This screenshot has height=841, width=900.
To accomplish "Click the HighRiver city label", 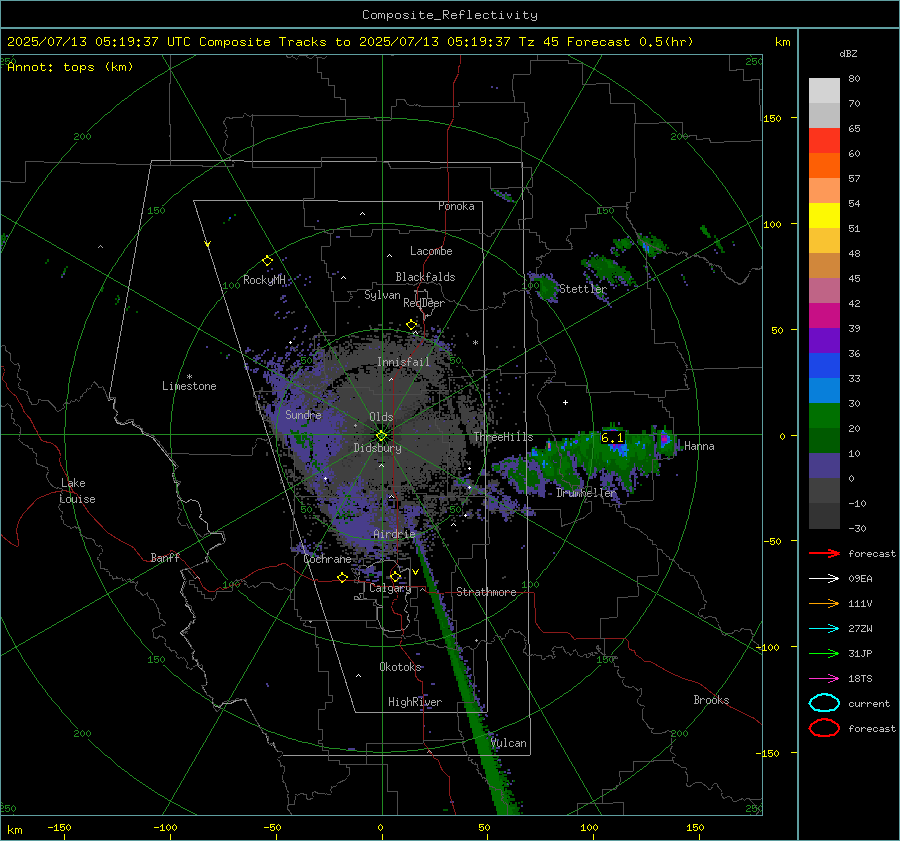I will pyautogui.click(x=415, y=702).
